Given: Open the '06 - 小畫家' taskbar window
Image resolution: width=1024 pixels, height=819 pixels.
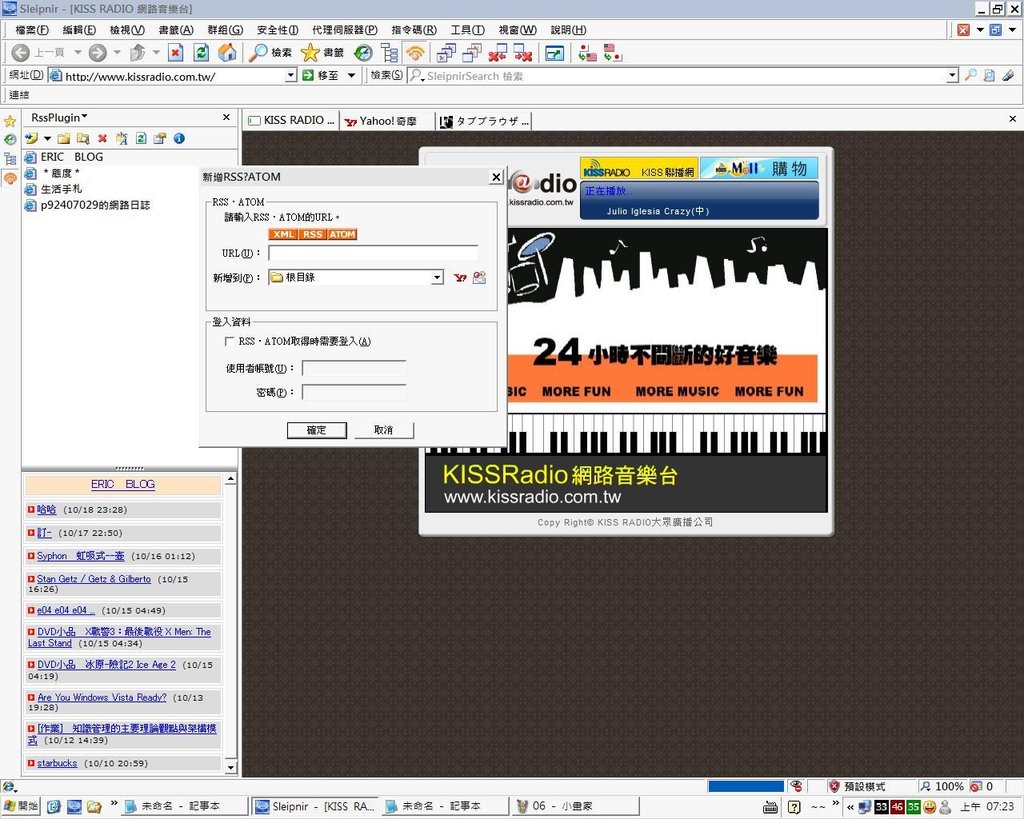Looking at the screenshot, I should tap(575, 806).
